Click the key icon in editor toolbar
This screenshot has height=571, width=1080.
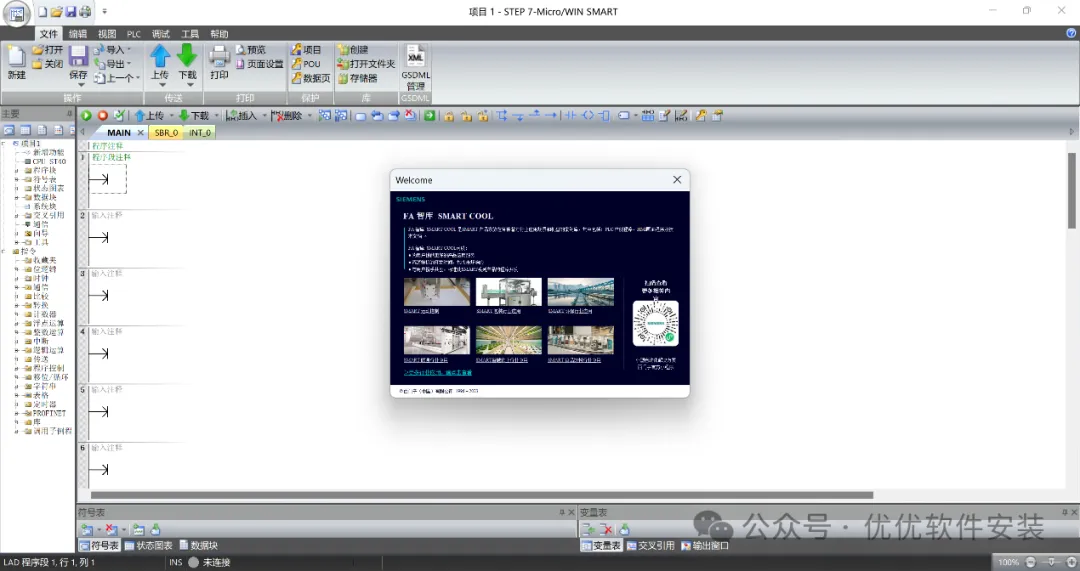coord(700,116)
